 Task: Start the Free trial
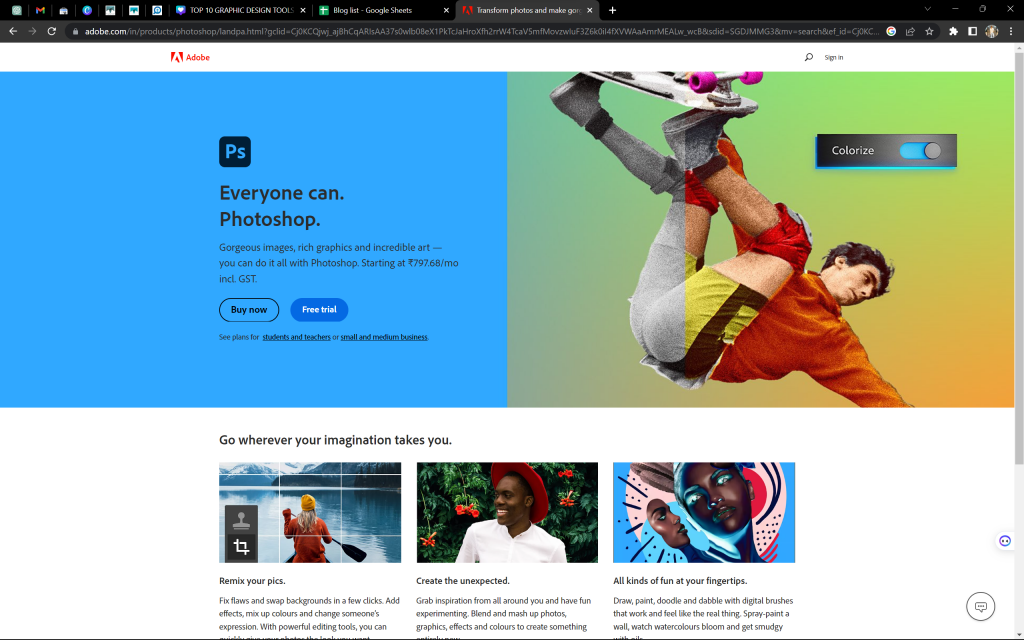pos(319,310)
